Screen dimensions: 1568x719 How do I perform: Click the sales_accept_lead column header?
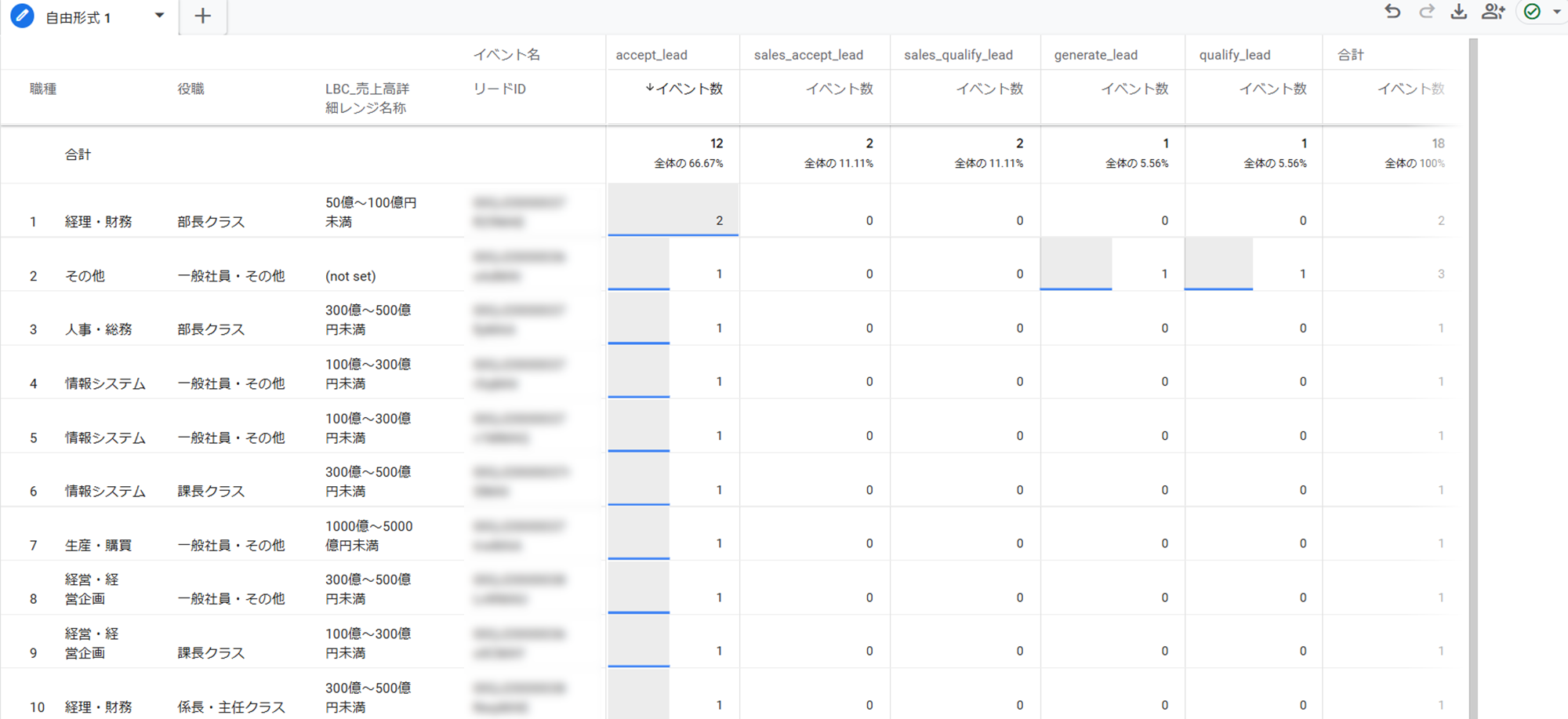808,55
